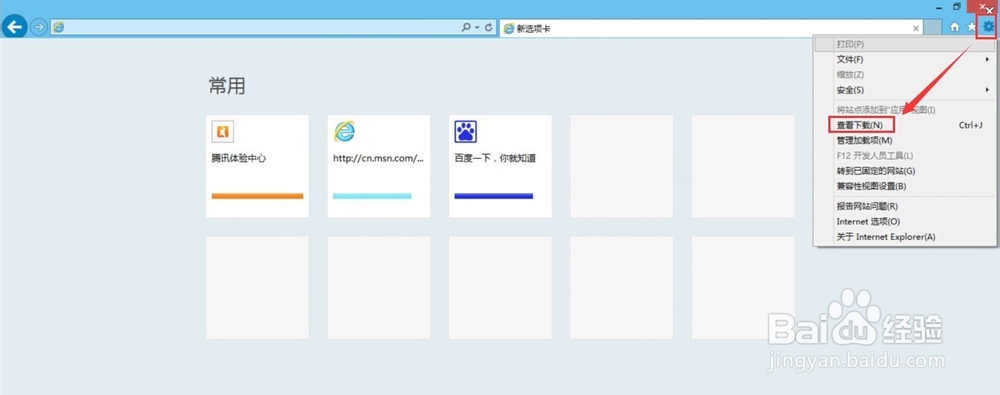Screen dimensions: 1000x395
Task: Click the 常用 heading text
Action: pos(227,86)
